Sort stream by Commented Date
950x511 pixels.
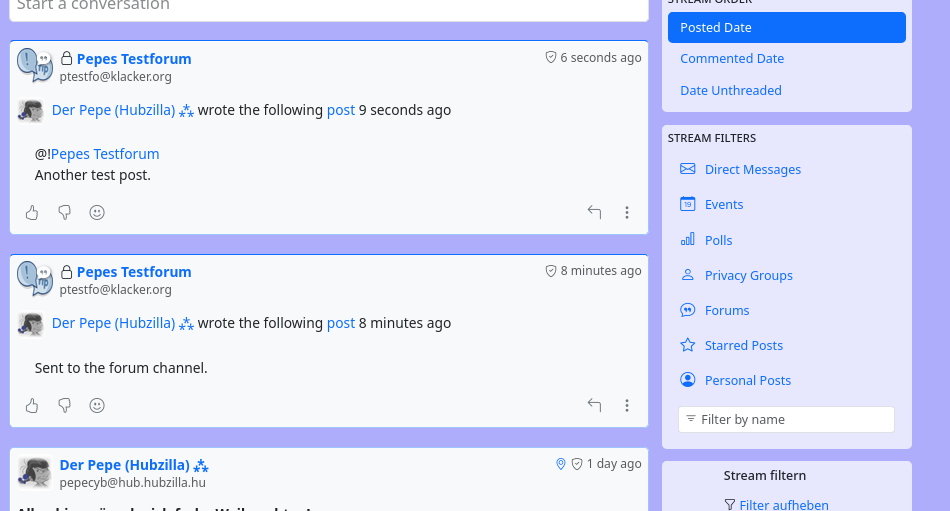(x=732, y=59)
